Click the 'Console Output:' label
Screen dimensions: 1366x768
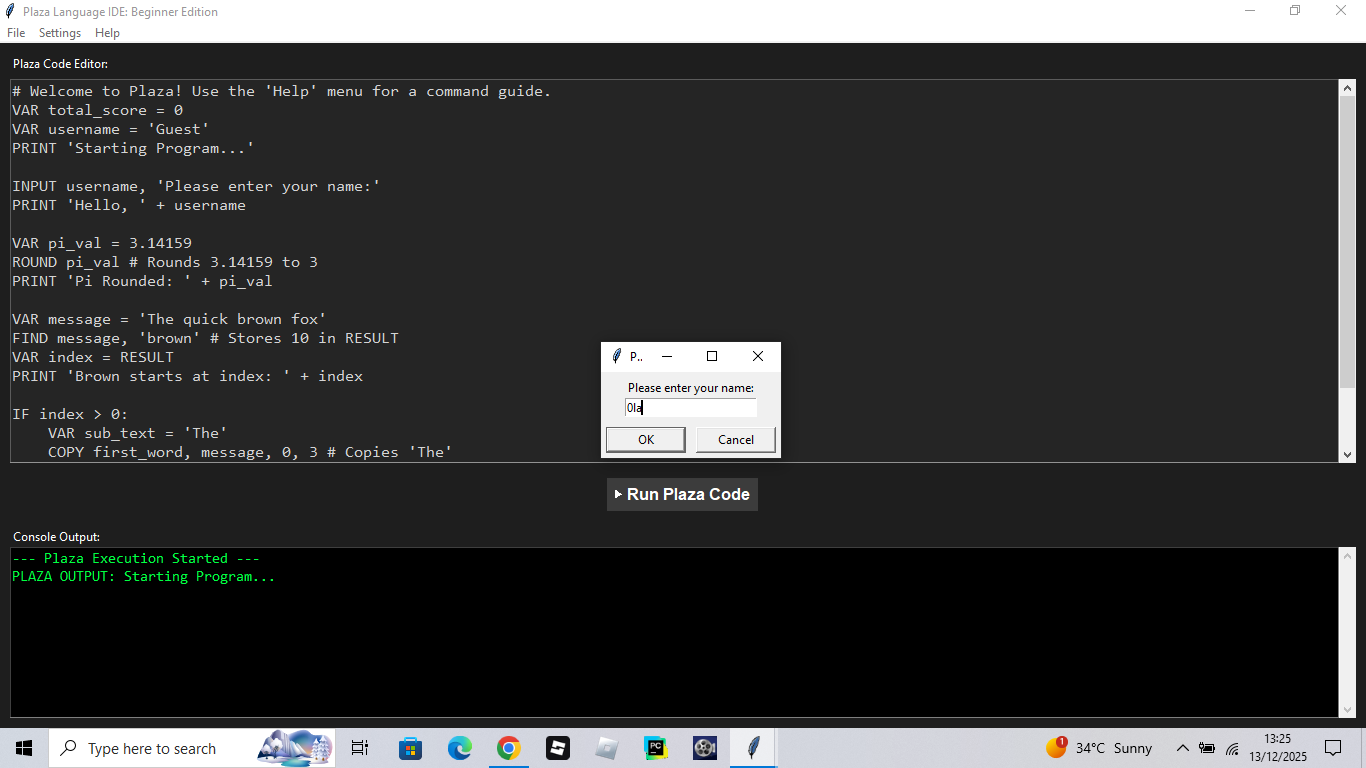(56, 537)
